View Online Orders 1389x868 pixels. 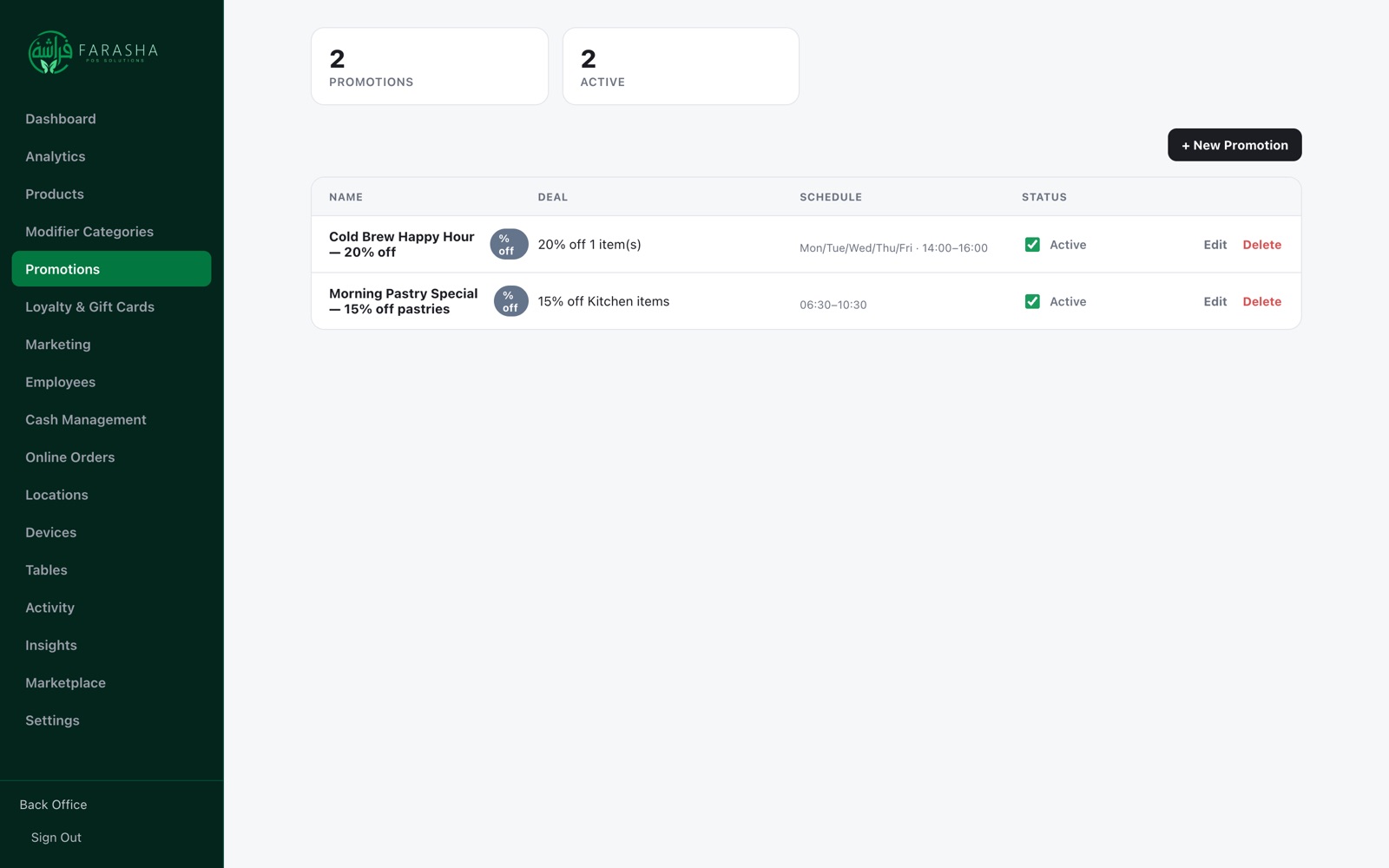point(111,457)
